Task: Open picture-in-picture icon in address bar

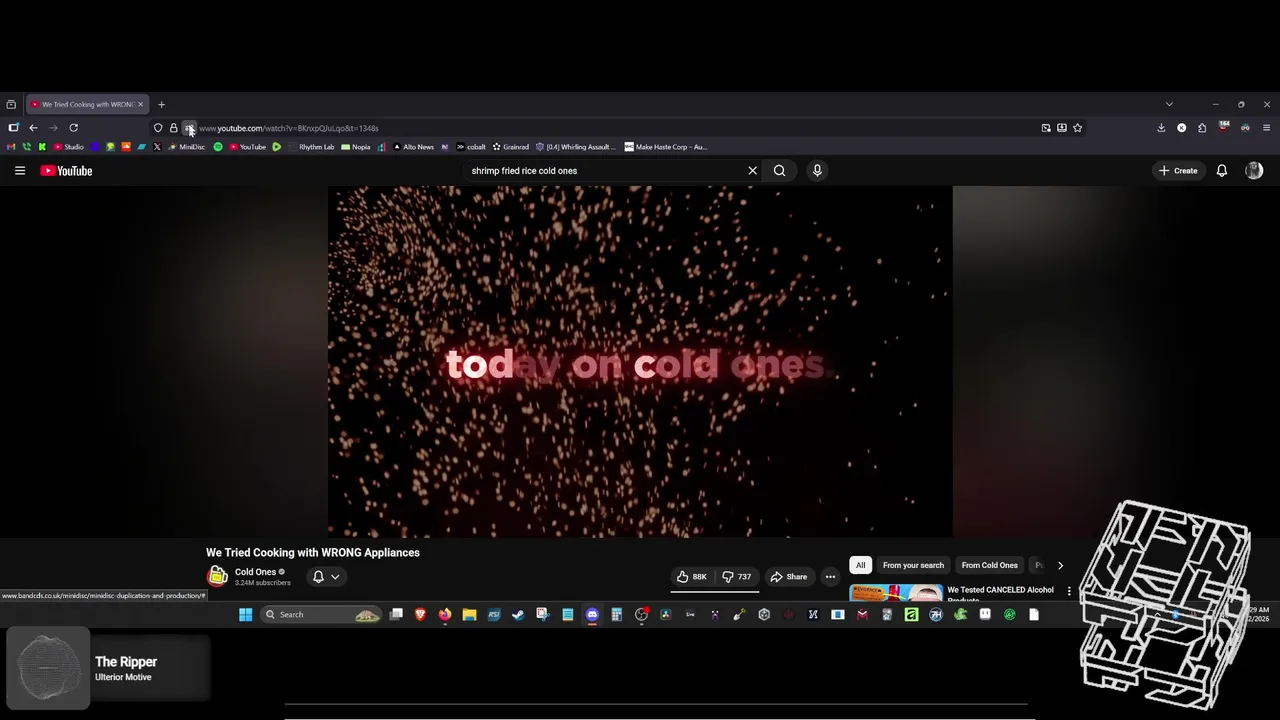Action: [1046, 128]
